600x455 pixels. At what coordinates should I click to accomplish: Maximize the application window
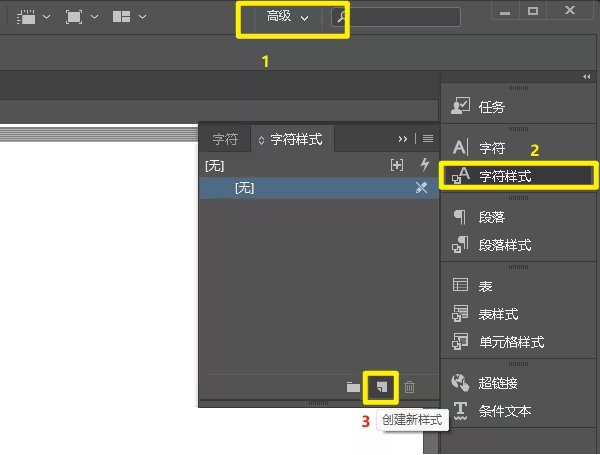pos(533,11)
